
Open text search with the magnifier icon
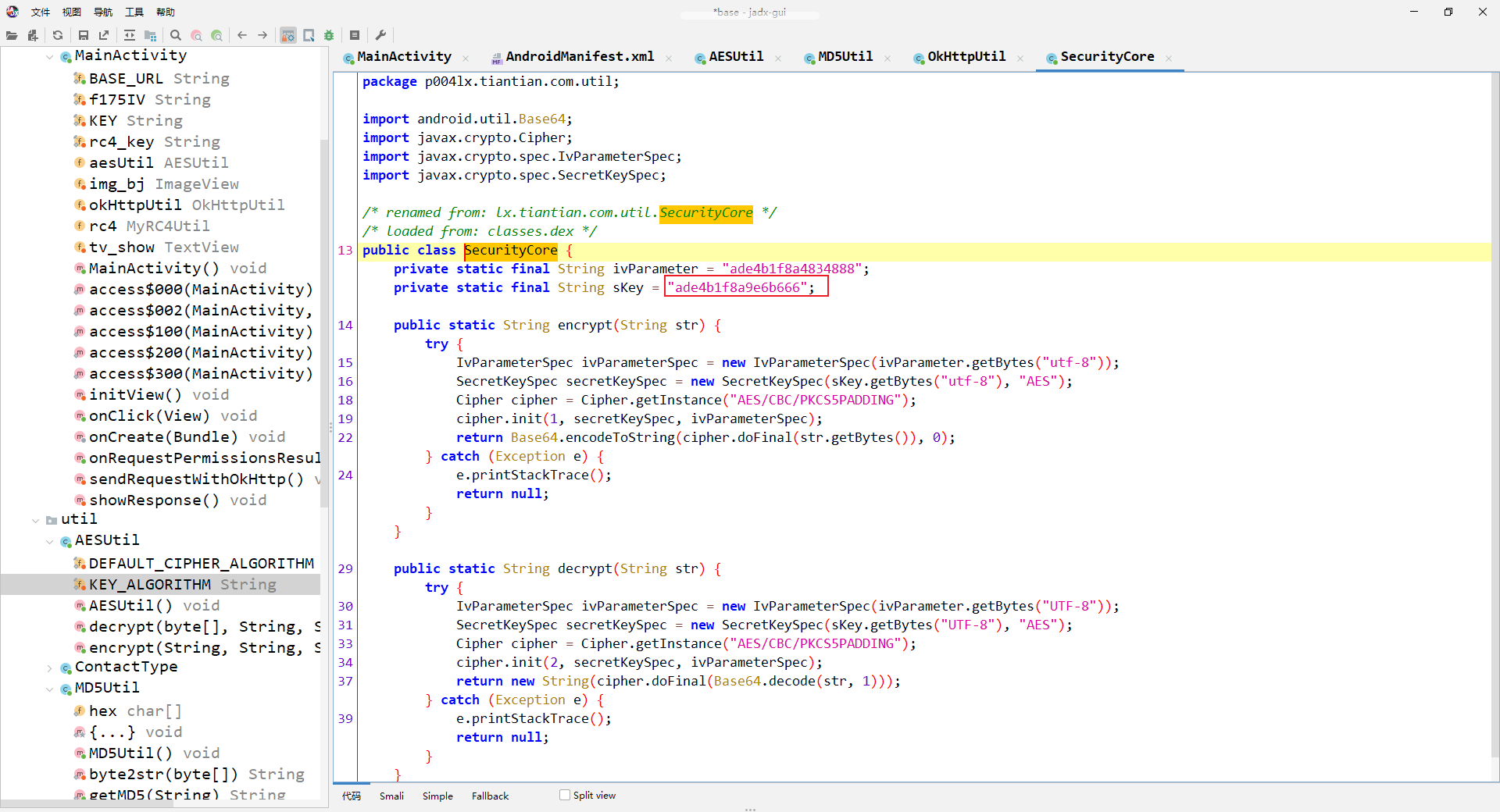[x=176, y=35]
